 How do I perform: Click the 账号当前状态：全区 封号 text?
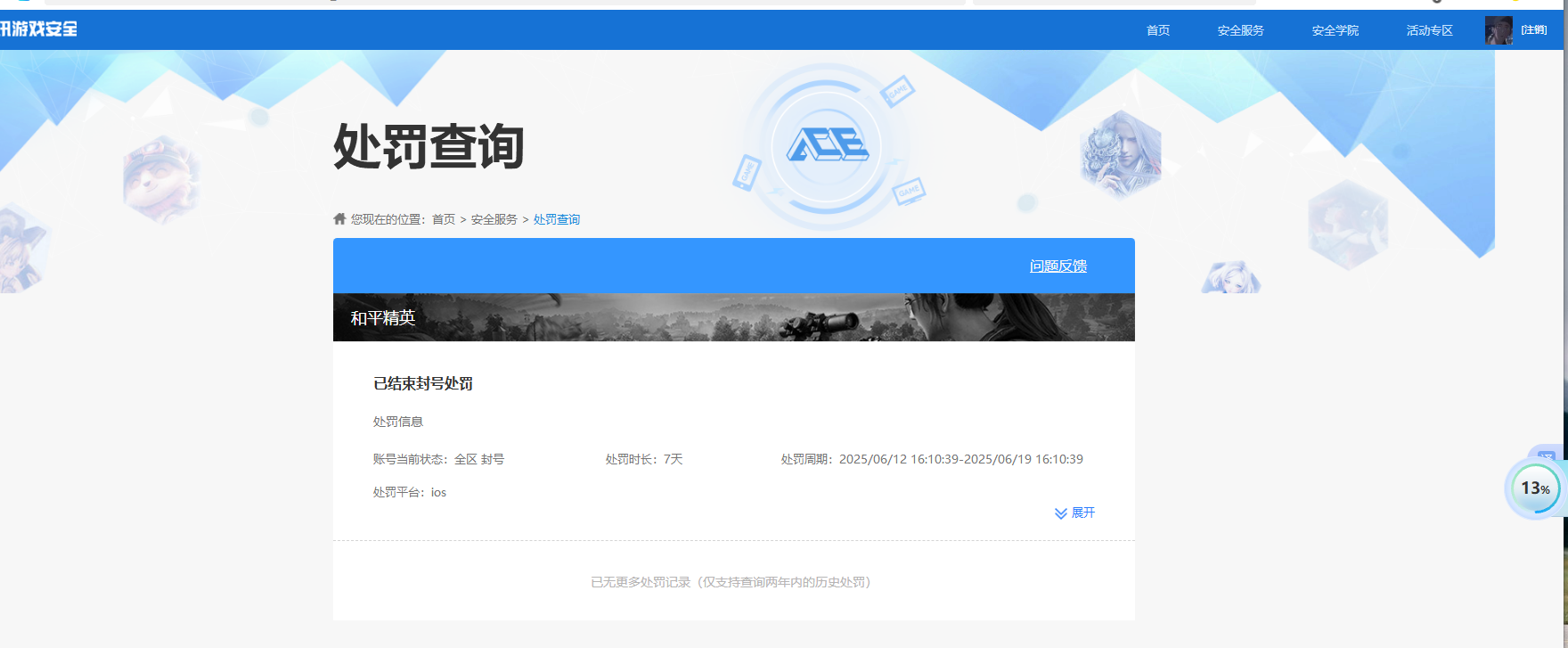[x=438, y=459]
